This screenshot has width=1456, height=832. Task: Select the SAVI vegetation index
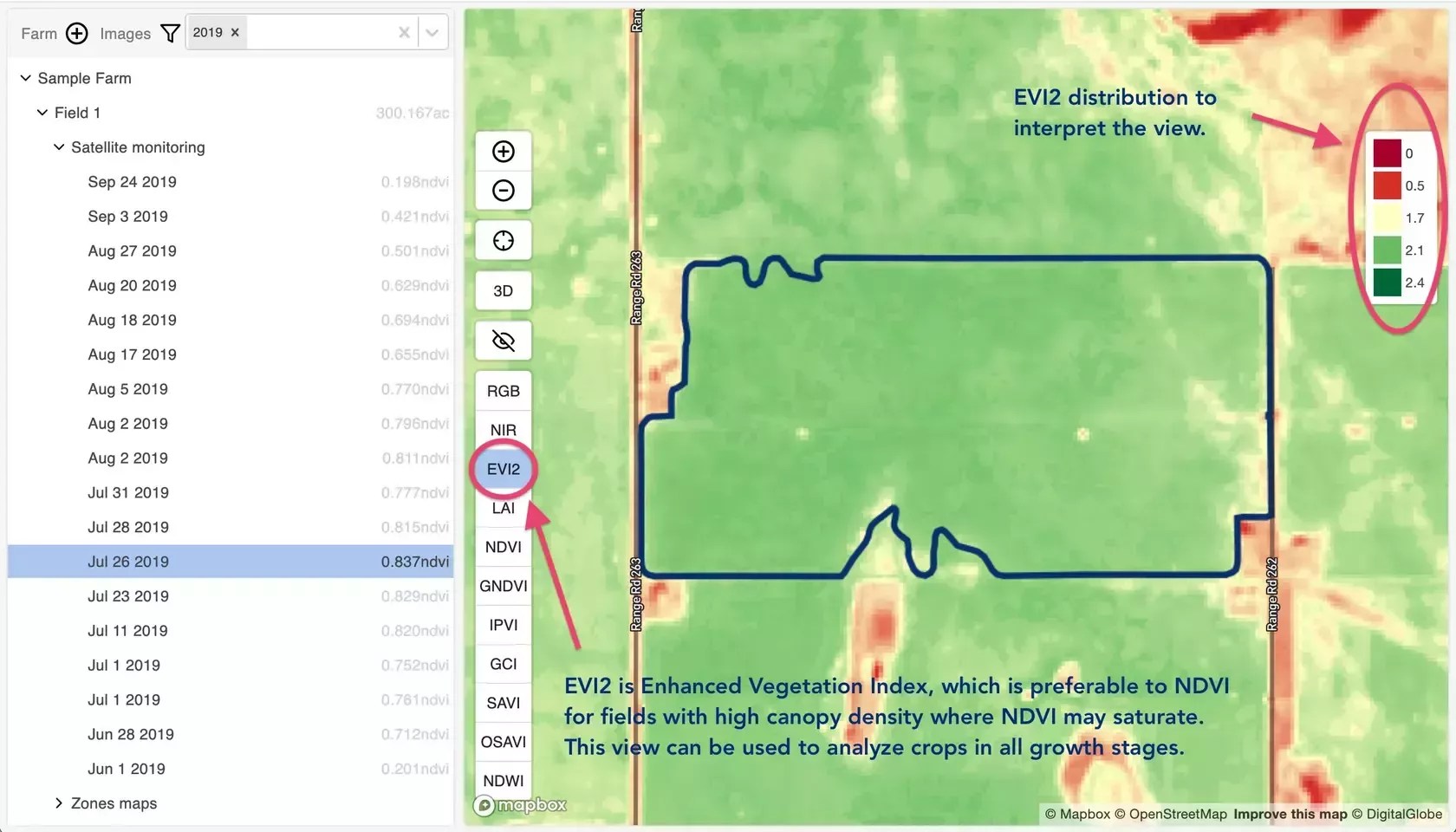(x=503, y=703)
